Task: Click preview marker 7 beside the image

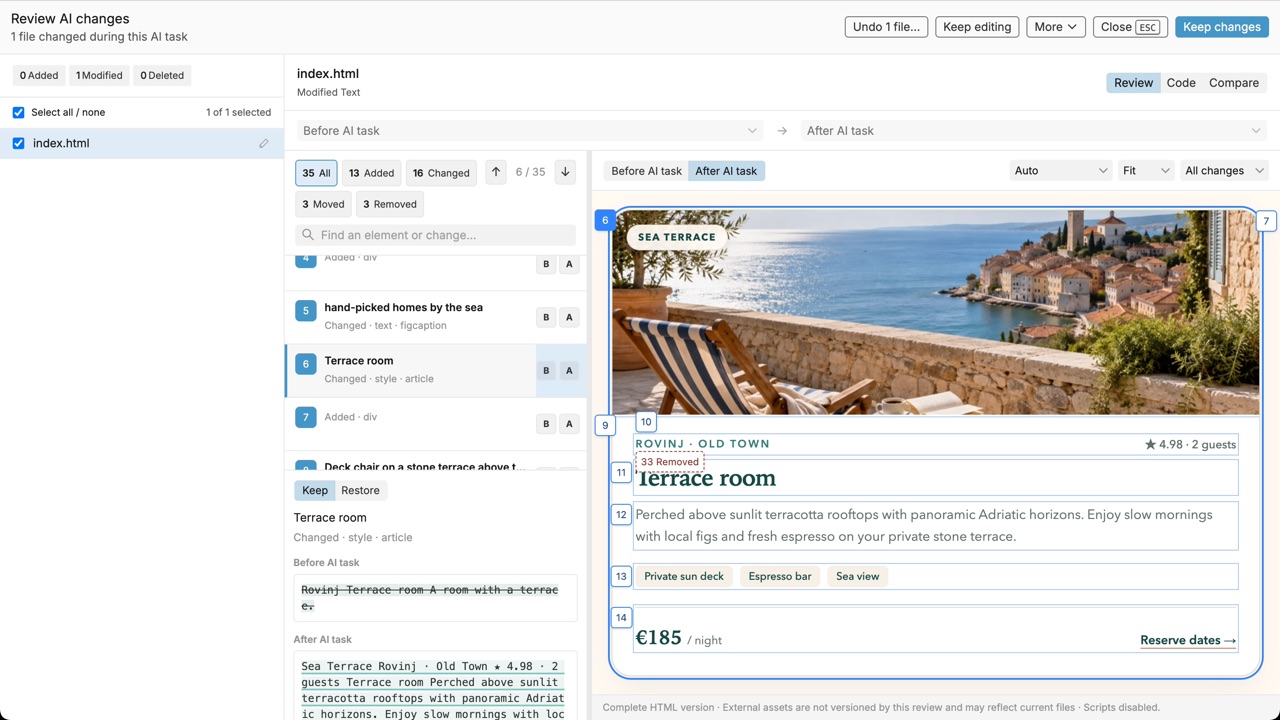Action: point(1266,221)
